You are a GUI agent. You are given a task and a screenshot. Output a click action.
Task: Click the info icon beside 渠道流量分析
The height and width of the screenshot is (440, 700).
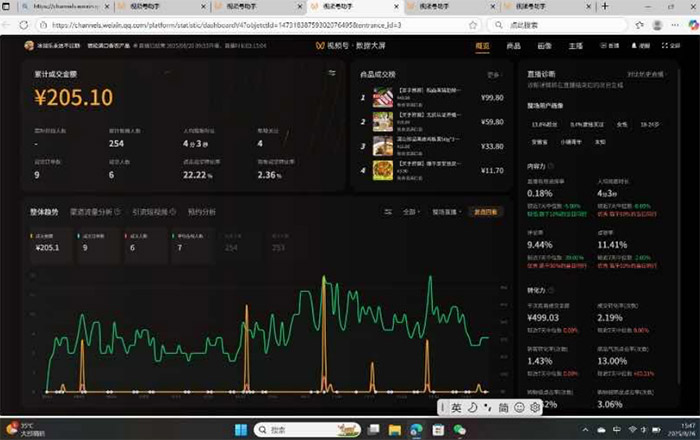click(x=118, y=212)
